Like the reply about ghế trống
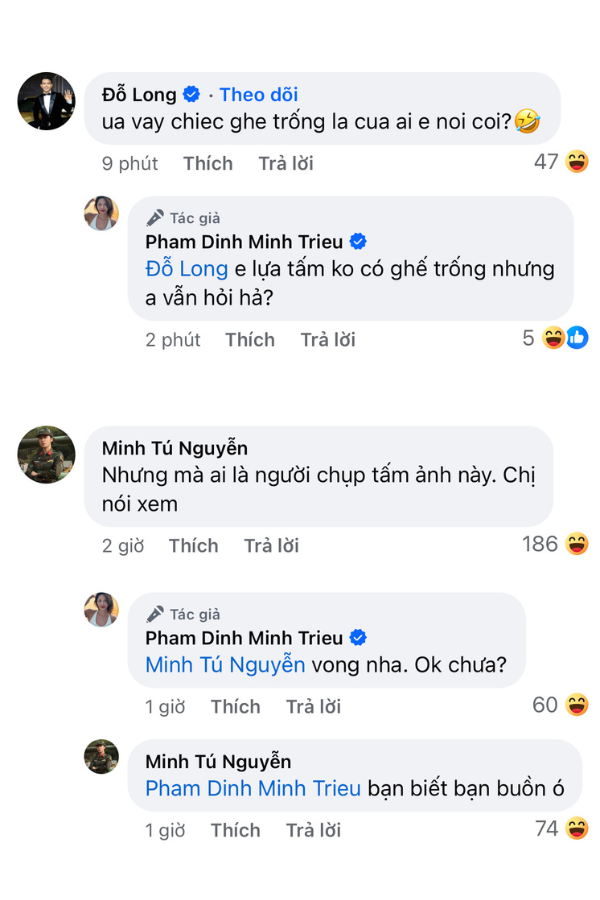 click(x=250, y=340)
